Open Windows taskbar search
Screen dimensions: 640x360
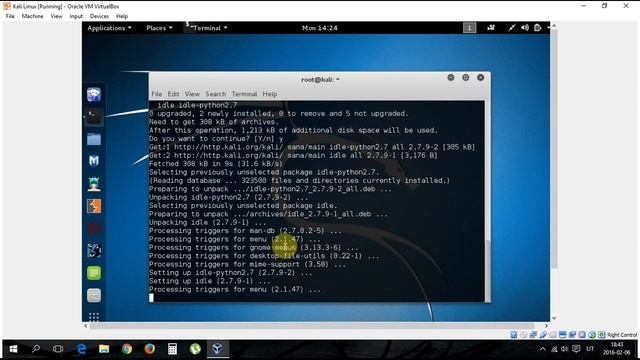pyautogui.click(x=36, y=349)
